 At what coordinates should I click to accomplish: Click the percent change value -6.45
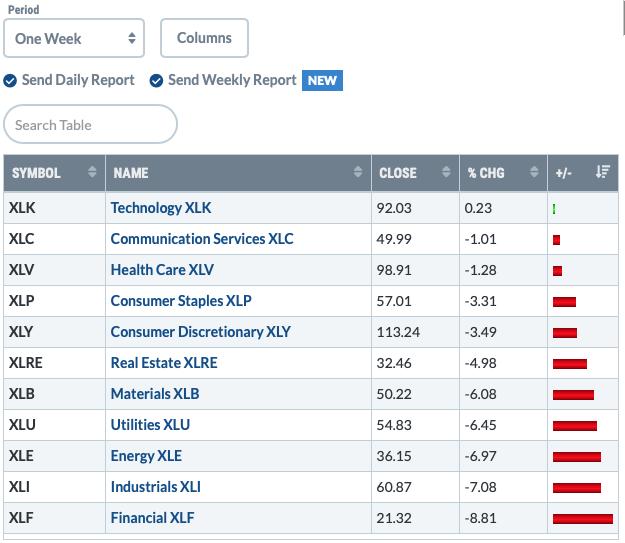[480, 425]
